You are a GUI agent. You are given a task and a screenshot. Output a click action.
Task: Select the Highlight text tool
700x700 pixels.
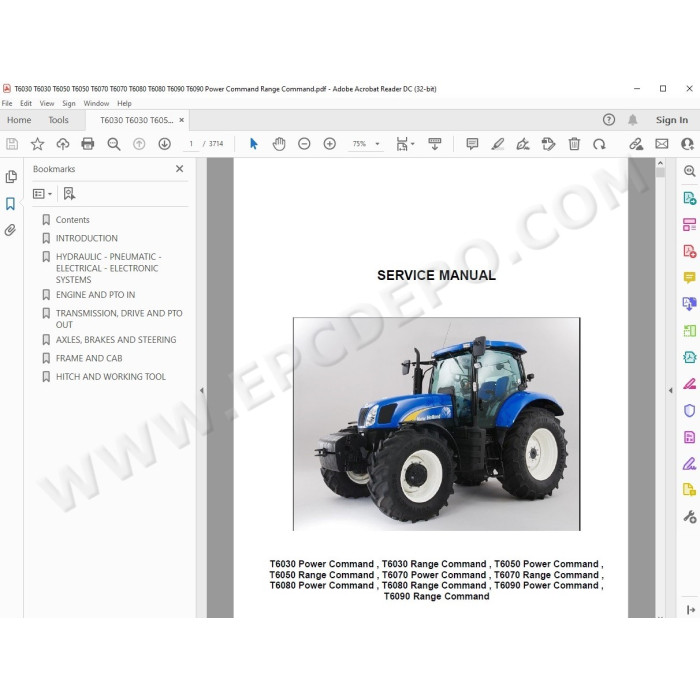(x=497, y=144)
